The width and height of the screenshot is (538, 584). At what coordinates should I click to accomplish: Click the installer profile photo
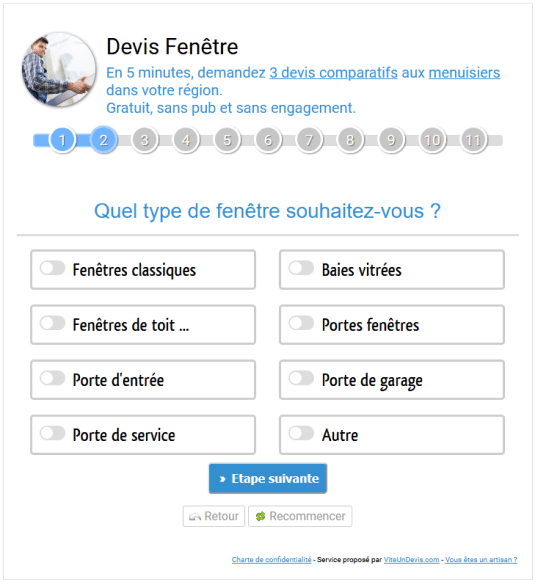tap(59, 70)
